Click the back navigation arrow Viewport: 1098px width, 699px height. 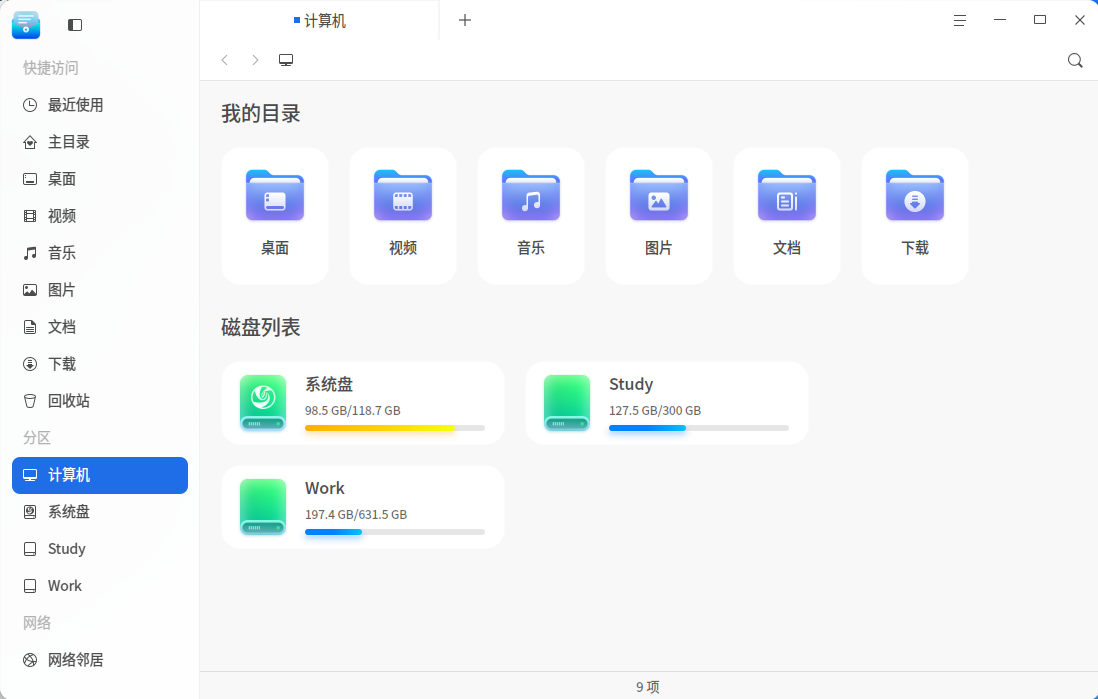(225, 60)
